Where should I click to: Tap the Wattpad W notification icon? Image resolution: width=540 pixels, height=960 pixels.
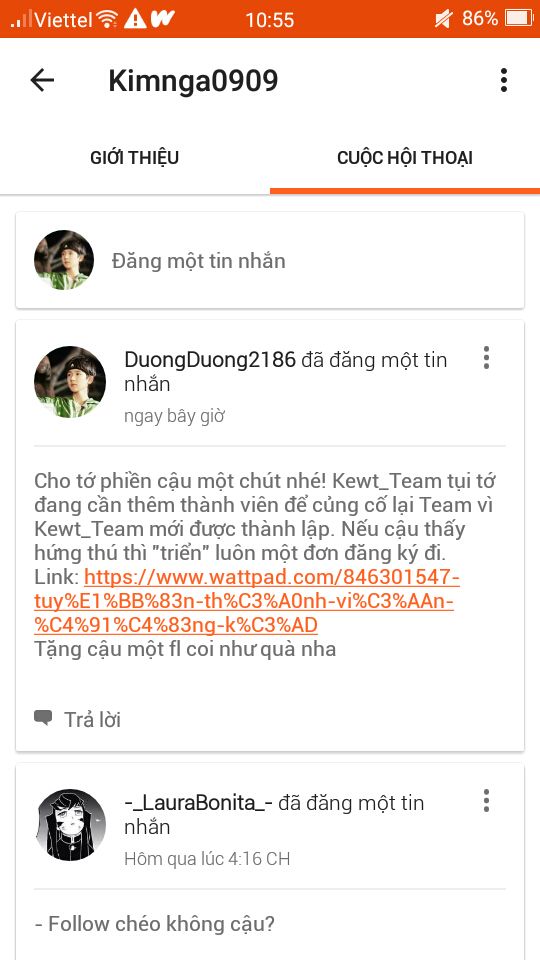coord(162,18)
